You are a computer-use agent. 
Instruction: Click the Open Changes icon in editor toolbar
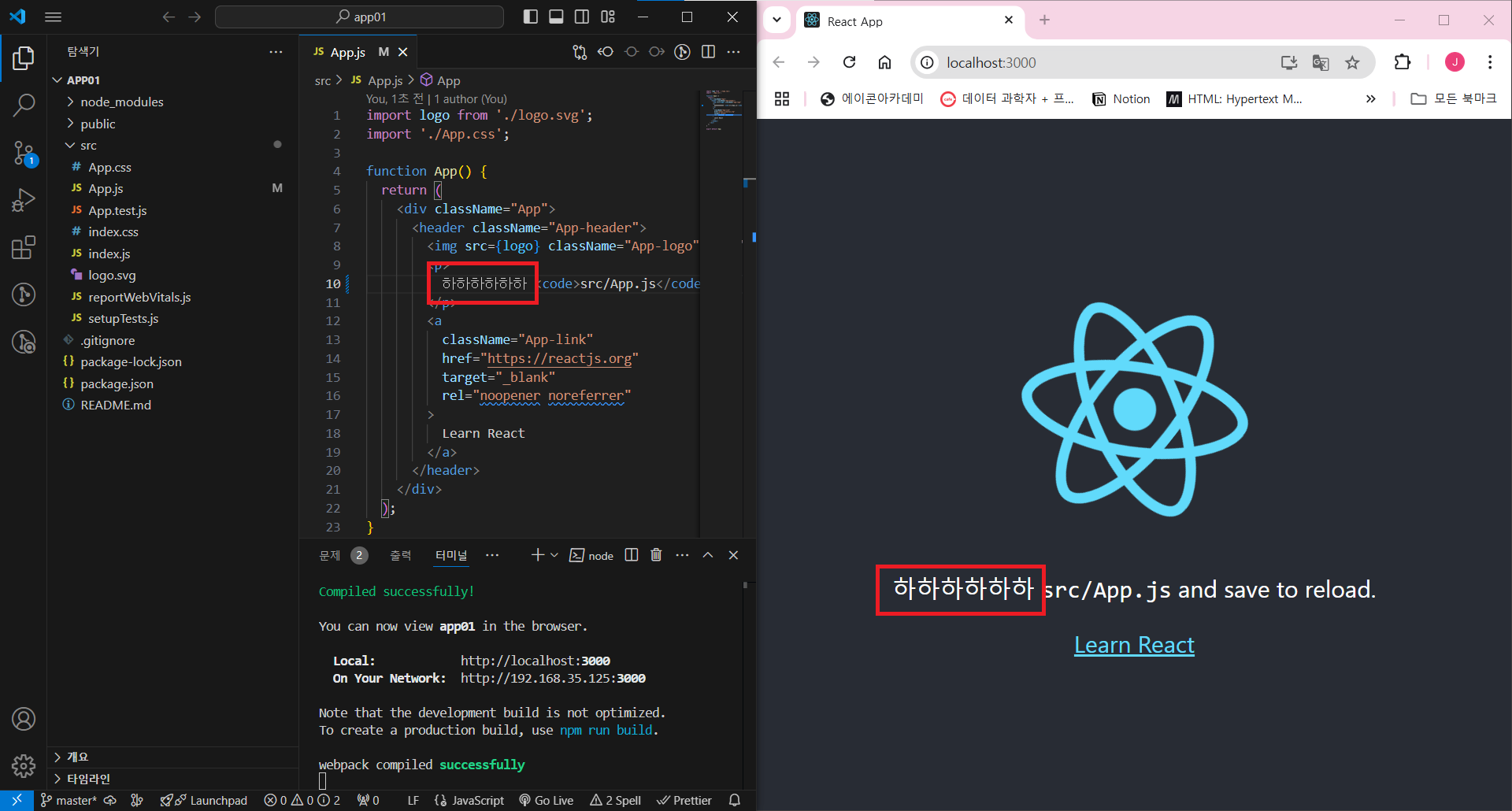tap(580, 52)
